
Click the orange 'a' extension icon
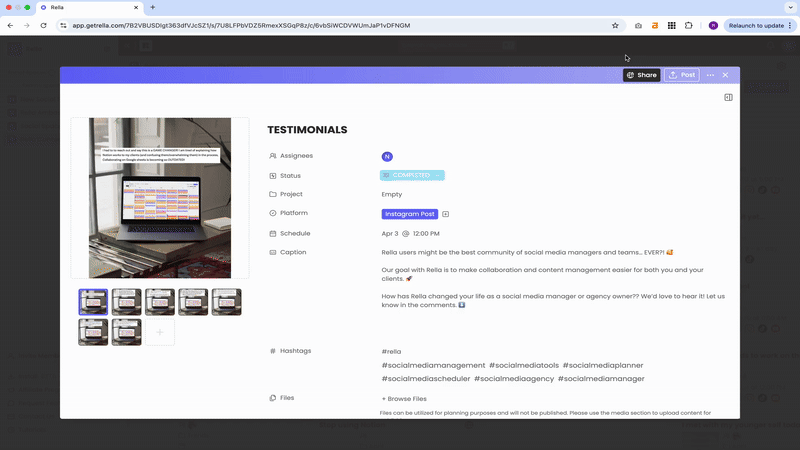[655, 26]
